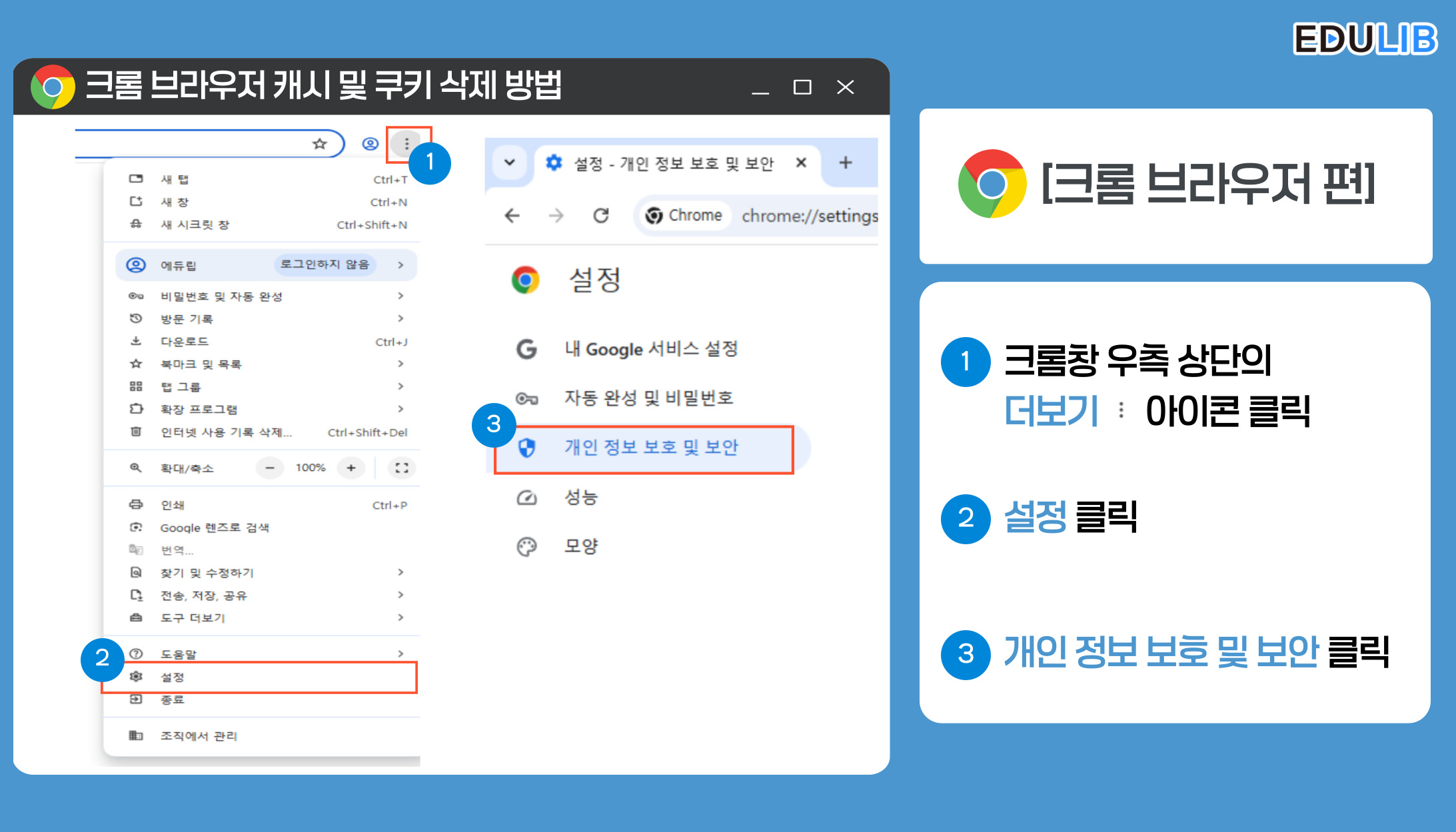Click the chrome://settings address field
The width and height of the screenshot is (1456, 832).
click(810, 216)
